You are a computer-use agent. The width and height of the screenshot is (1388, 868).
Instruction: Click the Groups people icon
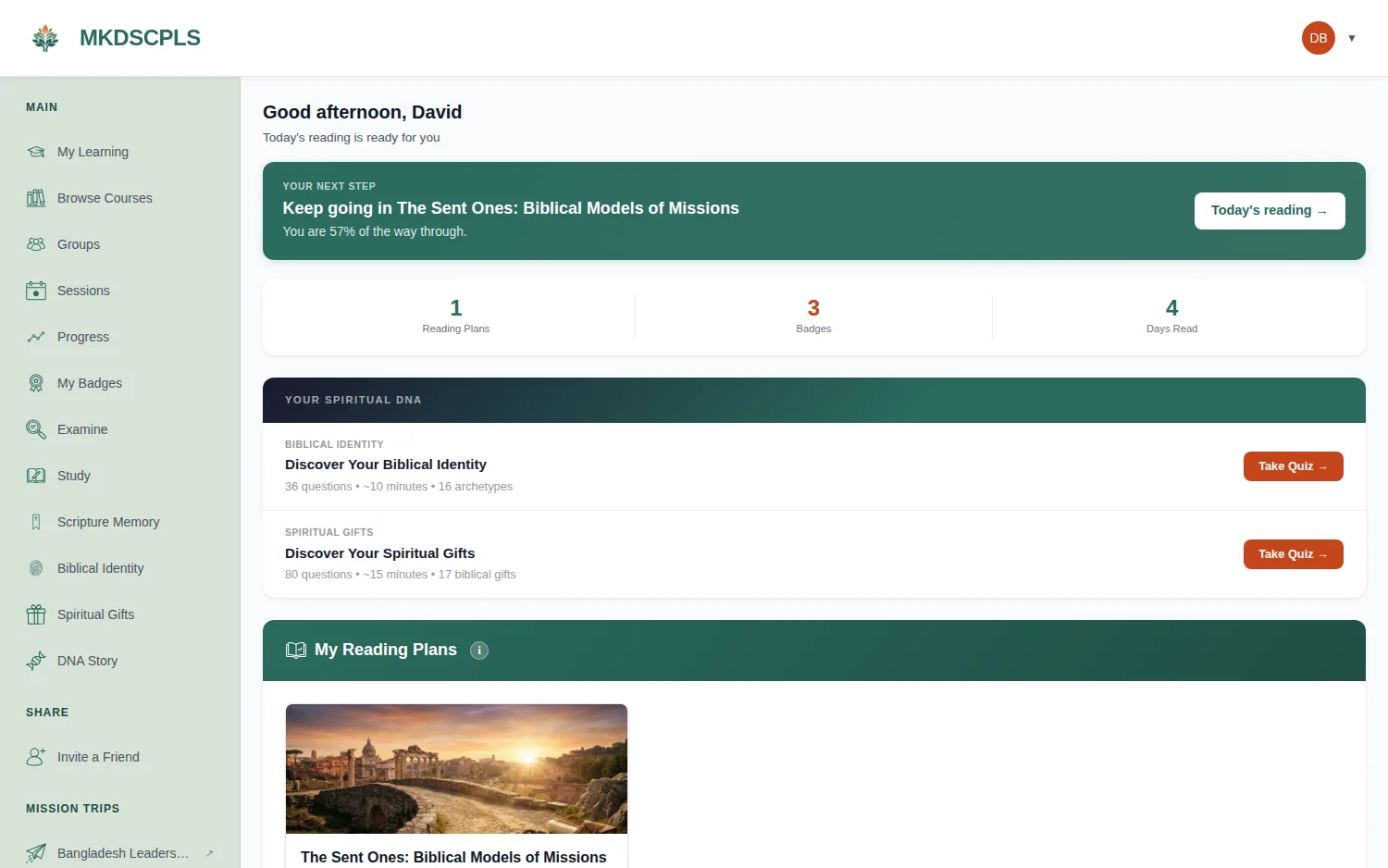tap(36, 244)
